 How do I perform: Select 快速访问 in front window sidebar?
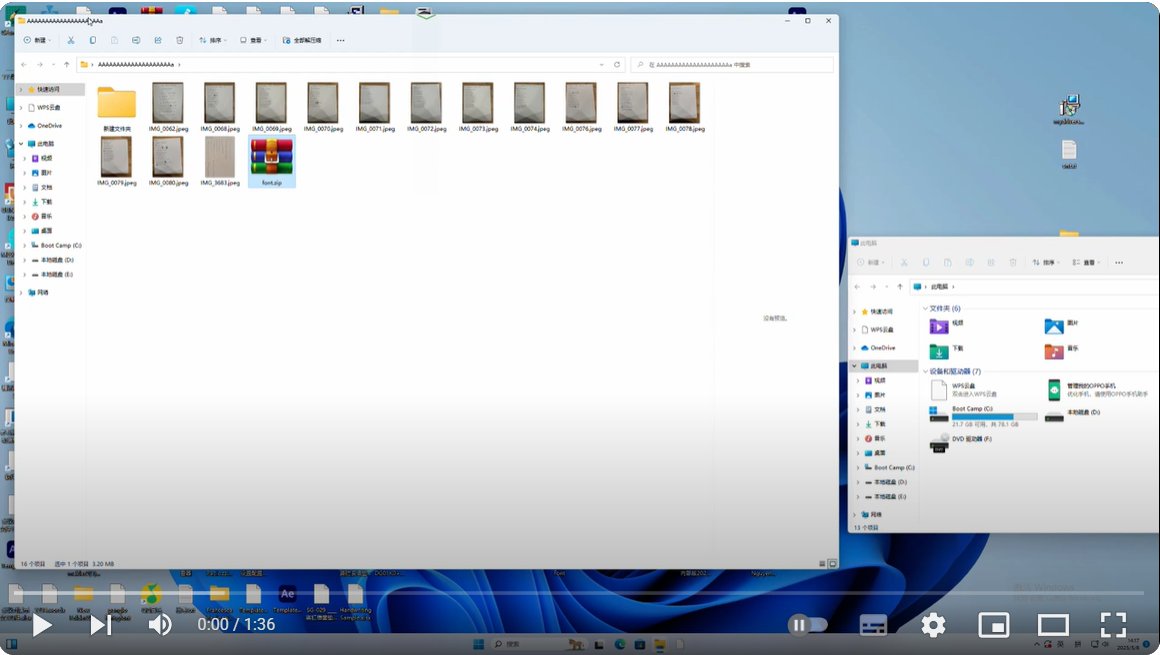pos(49,90)
